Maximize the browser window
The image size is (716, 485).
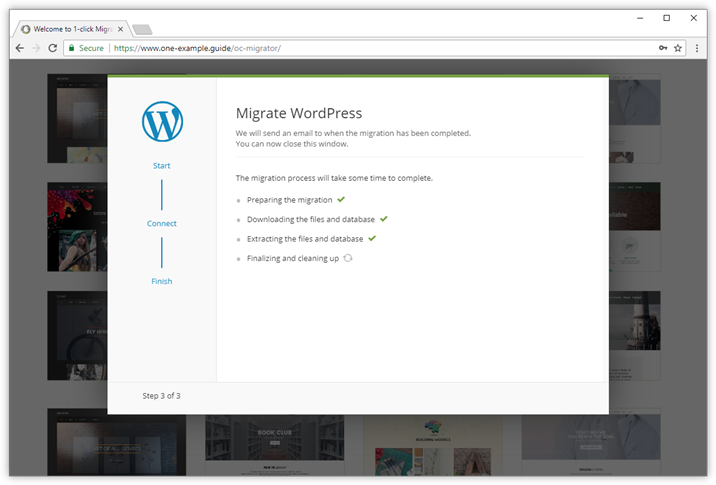pyautogui.click(x=667, y=18)
